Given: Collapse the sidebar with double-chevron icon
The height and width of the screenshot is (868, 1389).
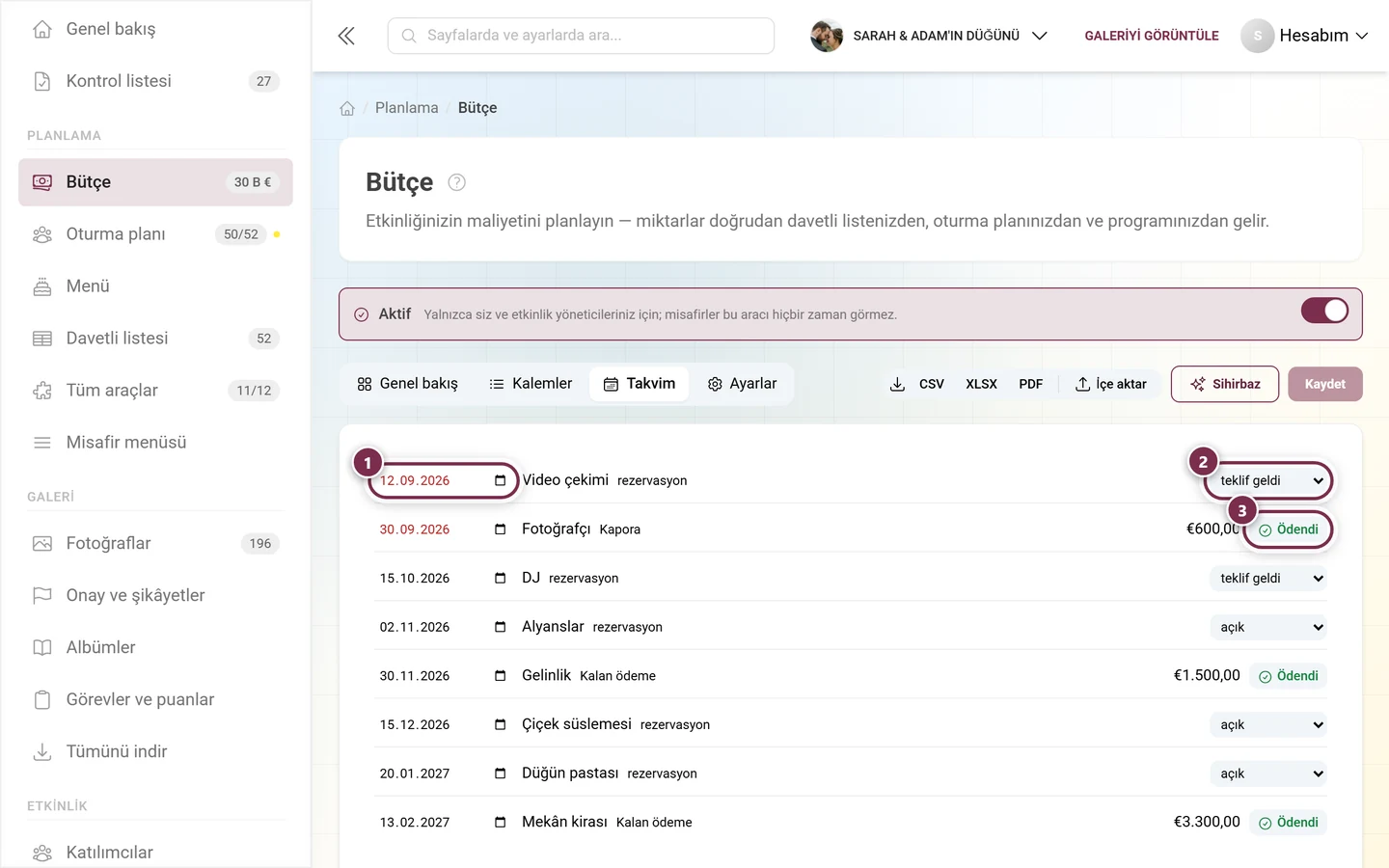Looking at the screenshot, I should (x=346, y=36).
